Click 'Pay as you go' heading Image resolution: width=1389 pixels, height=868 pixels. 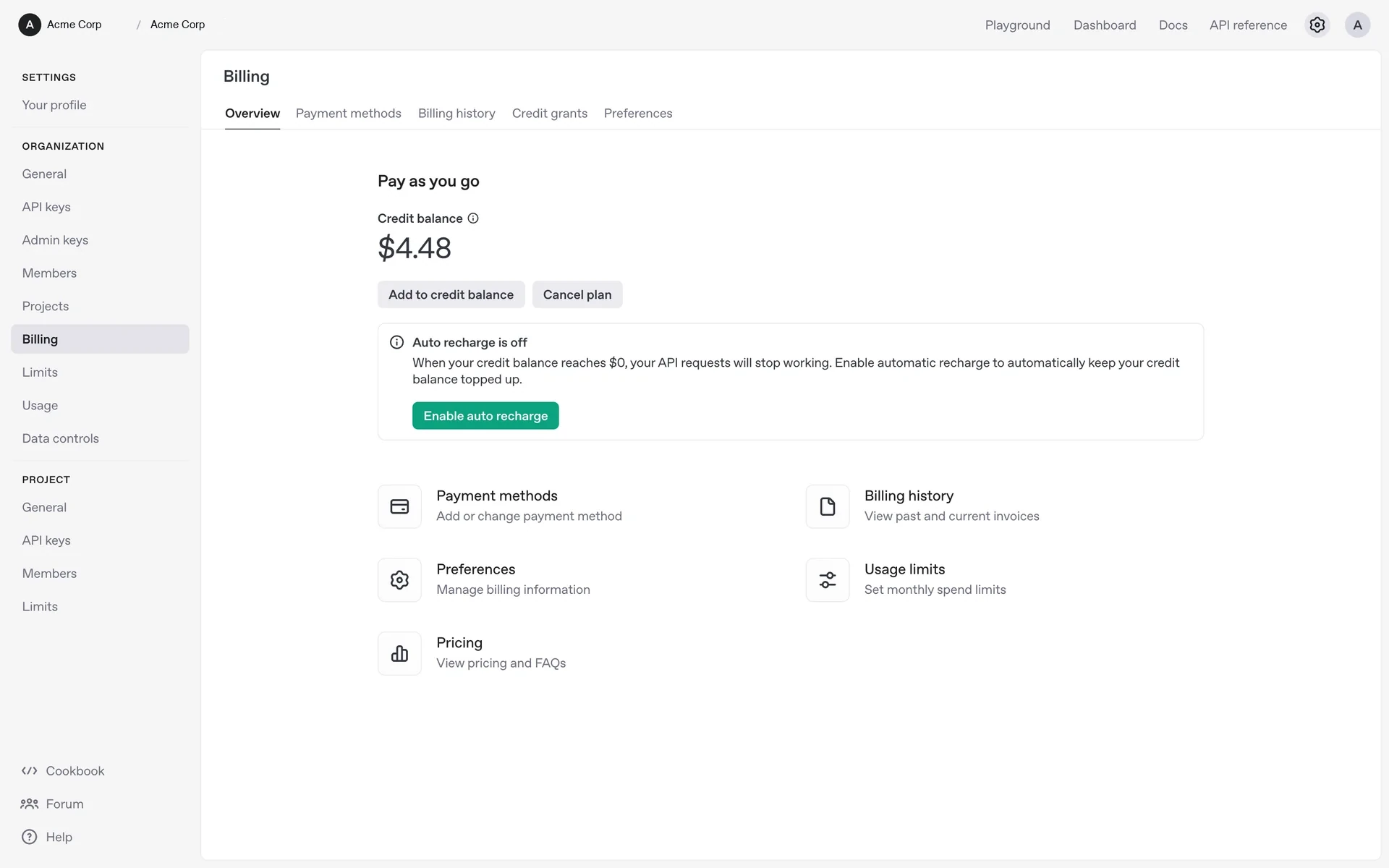(x=428, y=182)
